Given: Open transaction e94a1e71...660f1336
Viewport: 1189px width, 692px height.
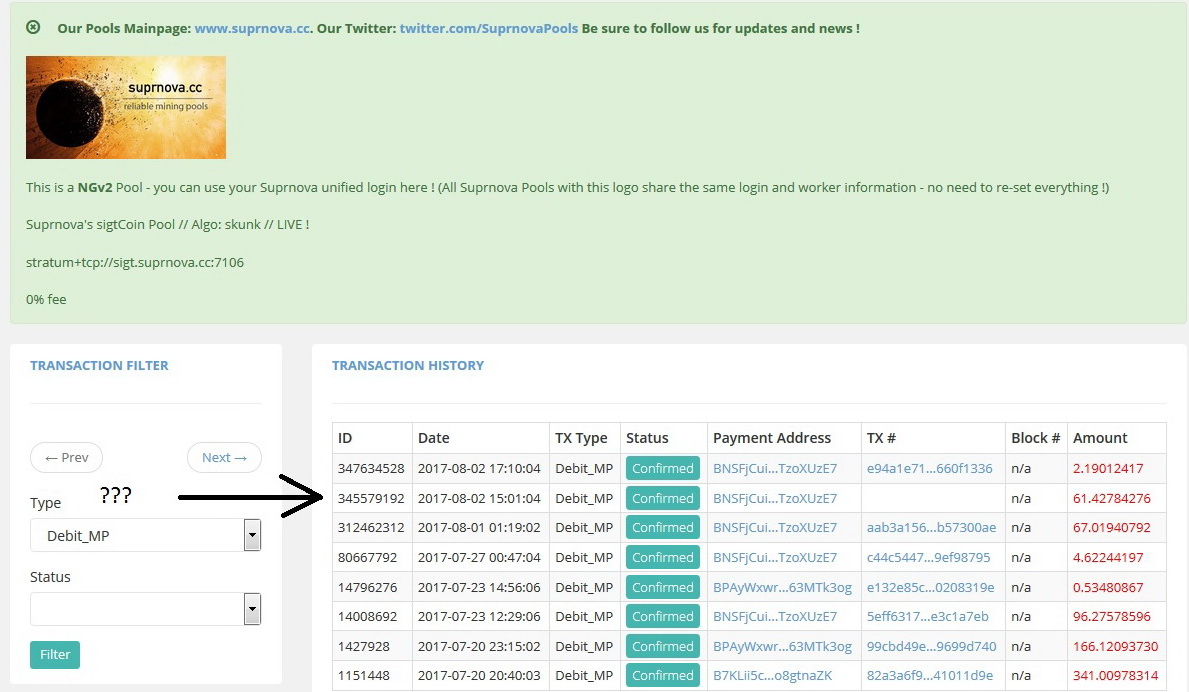Looking at the screenshot, I should click(930, 468).
